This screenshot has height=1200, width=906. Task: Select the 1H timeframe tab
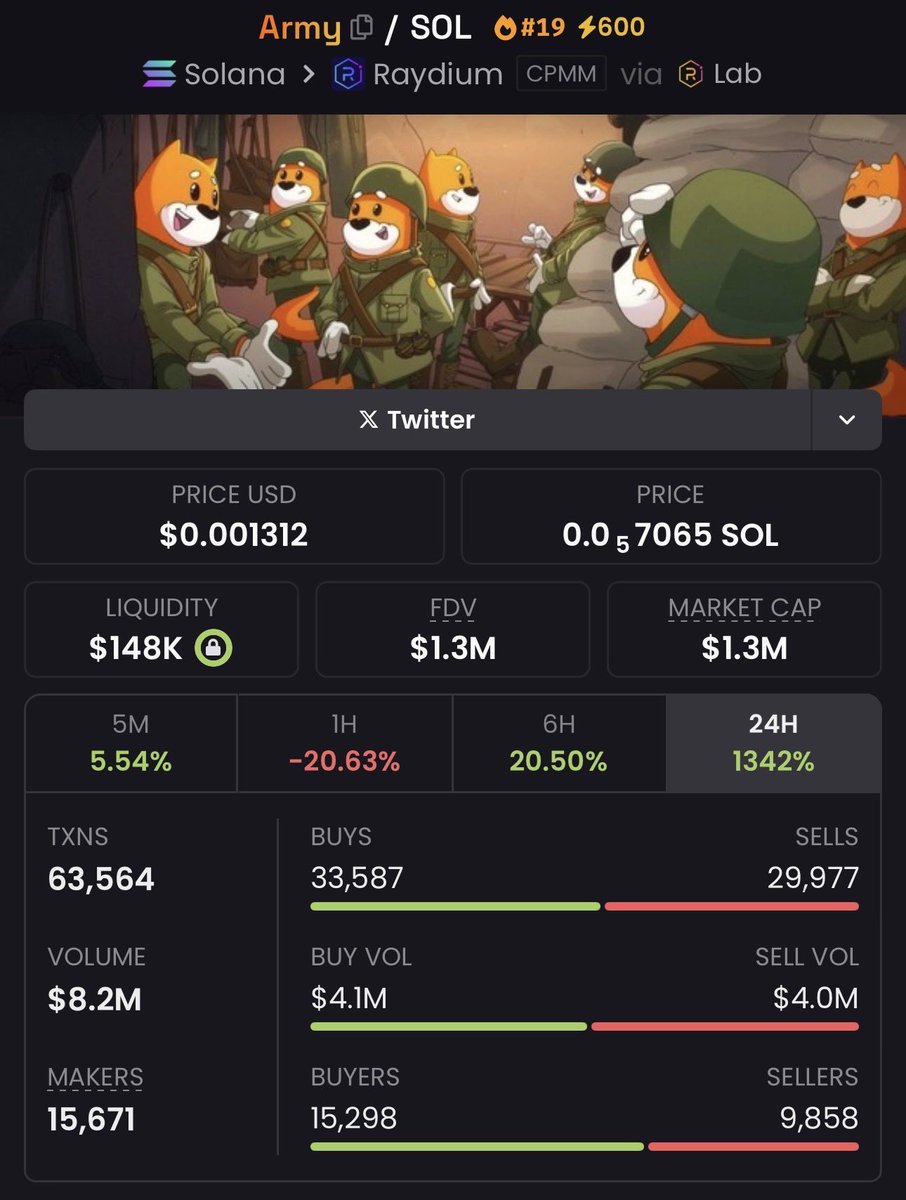pyautogui.click(x=344, y=743)
